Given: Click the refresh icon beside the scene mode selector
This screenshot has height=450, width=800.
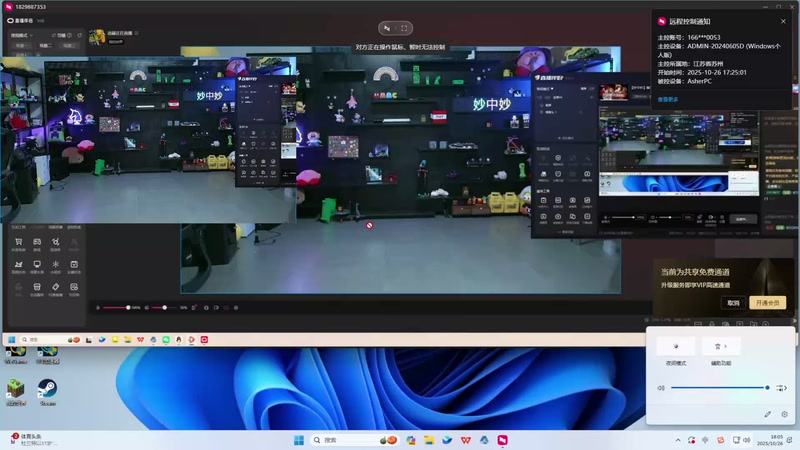Looking at the screenshot, I should click(79, 35).
